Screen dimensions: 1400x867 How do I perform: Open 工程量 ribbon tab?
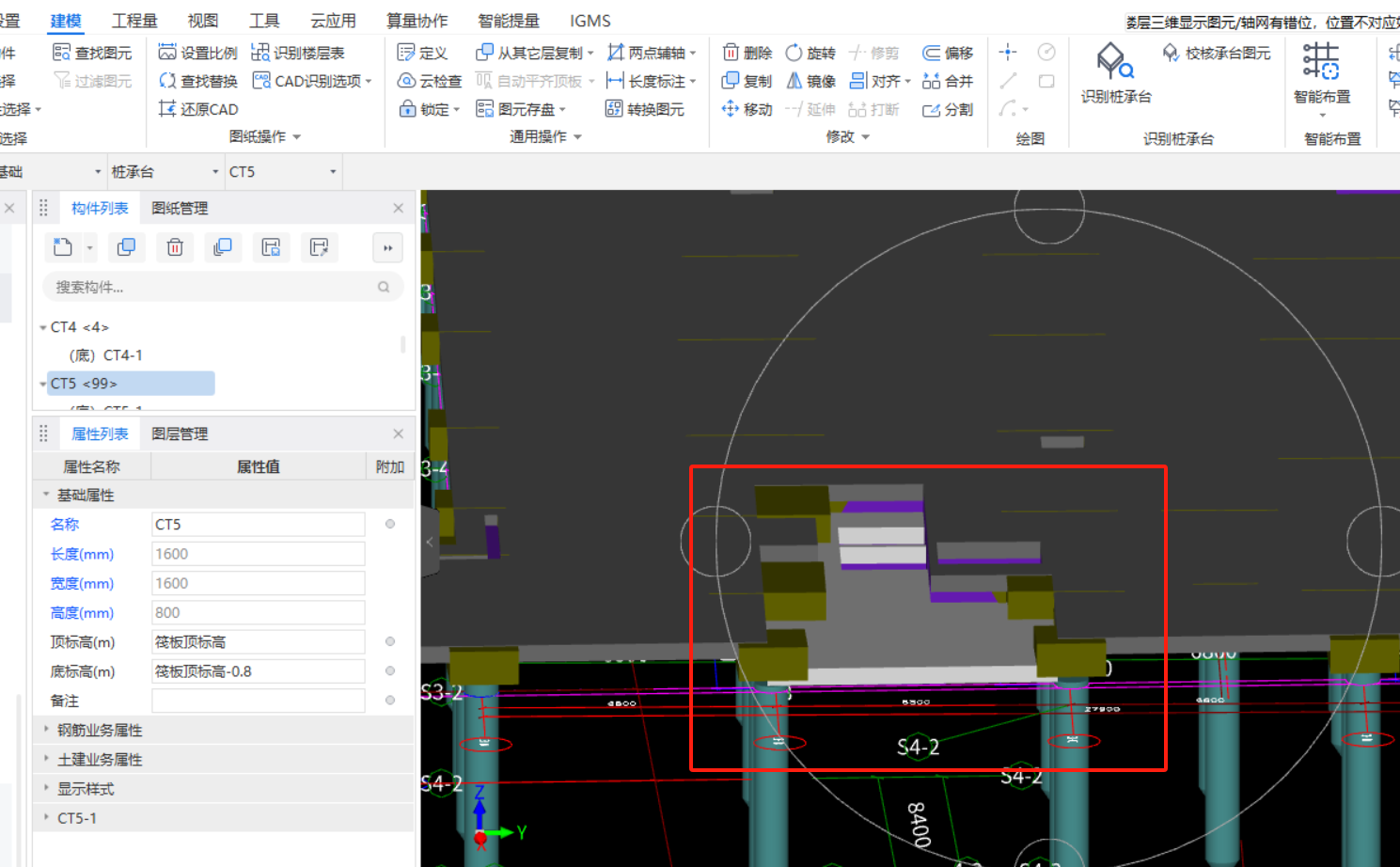tap(134, 21)
